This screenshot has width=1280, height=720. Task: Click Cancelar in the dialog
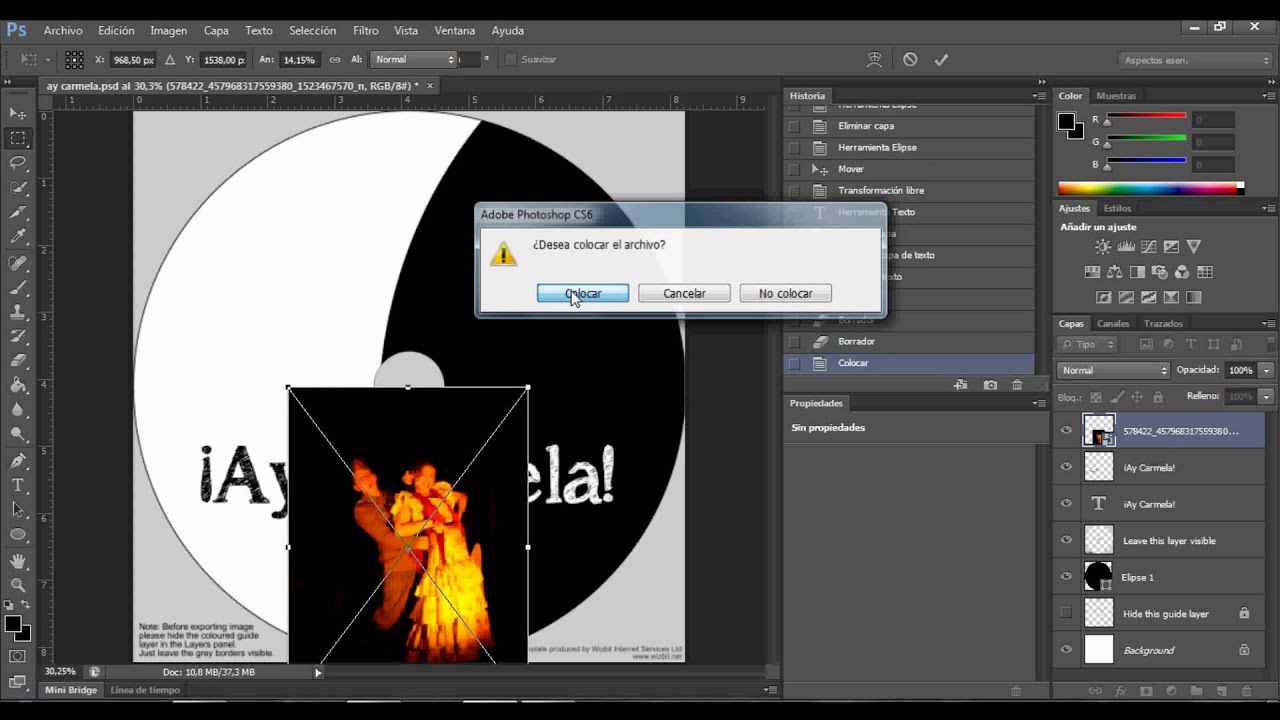[x=684, y=293]
